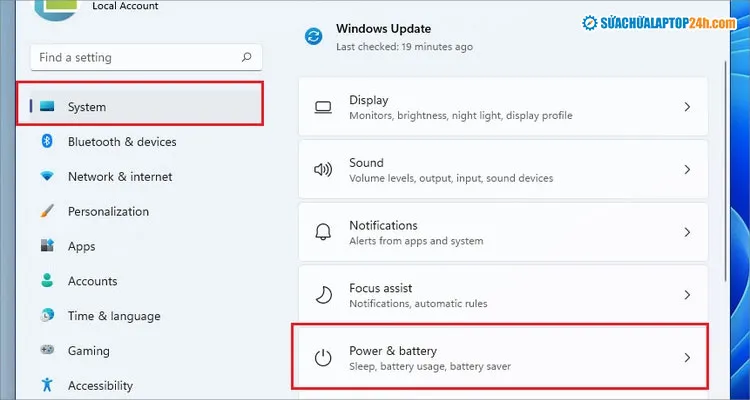Go to Personalization settings

pyautogui.click(x=108, y=212)
